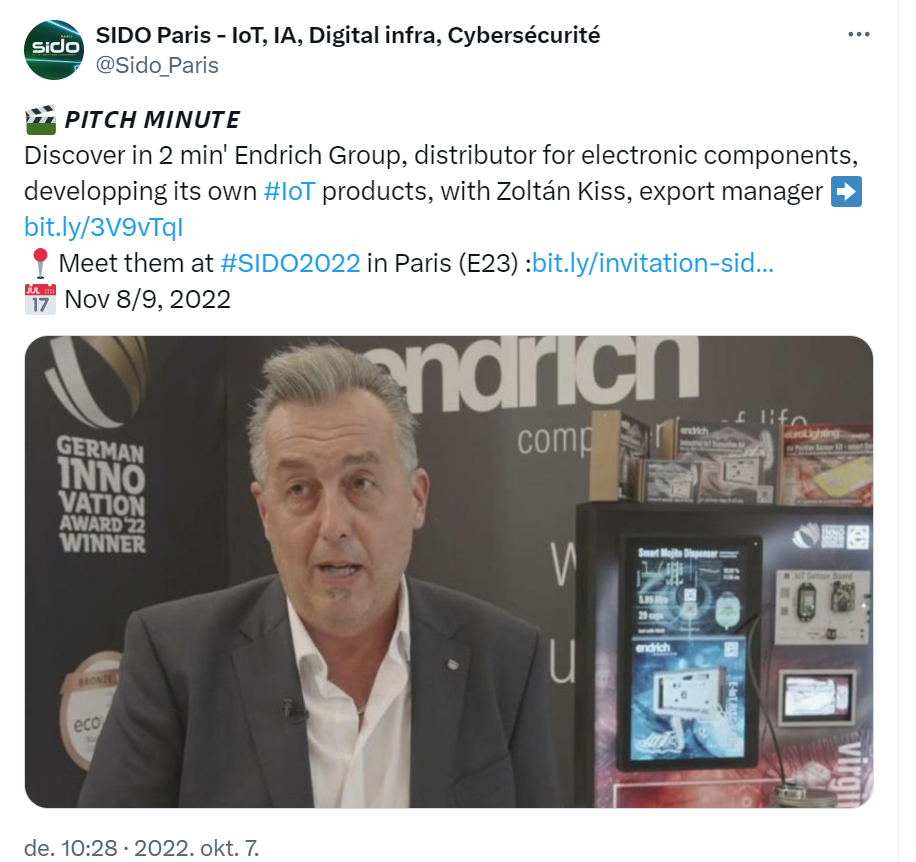This screenshot has height=862, width=916.
Task: Open the #IoT hashtag
Action: [289, 191]
